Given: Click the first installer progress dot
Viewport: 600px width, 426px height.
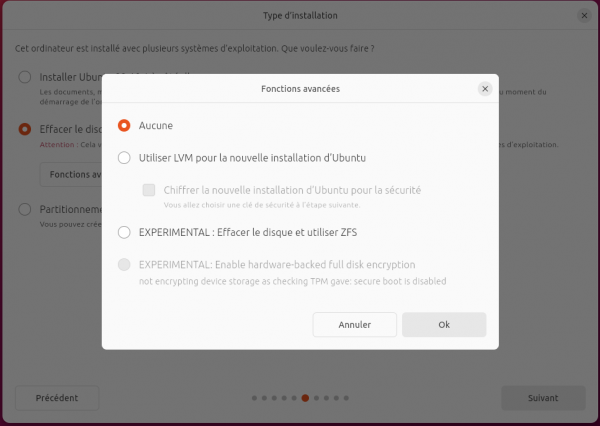Looking at the screenshot, I should point(254,398).
